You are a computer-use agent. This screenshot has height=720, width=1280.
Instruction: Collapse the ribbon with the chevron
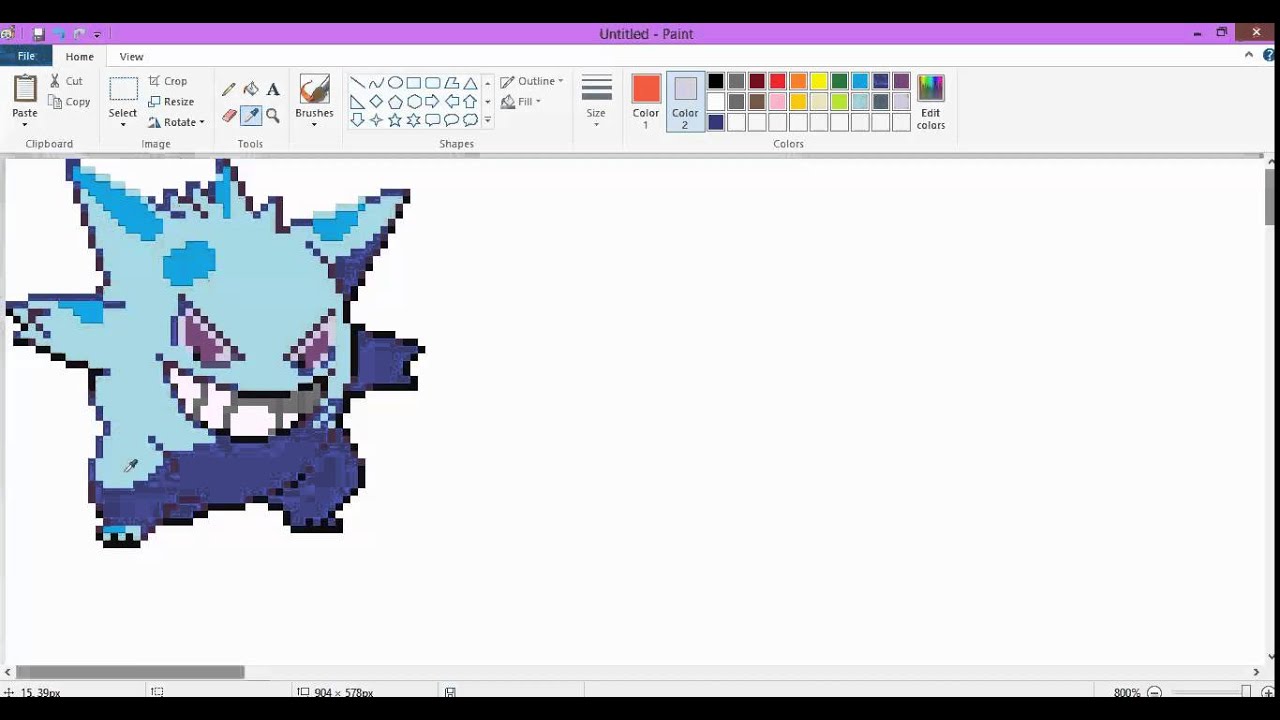[1249, 56]
